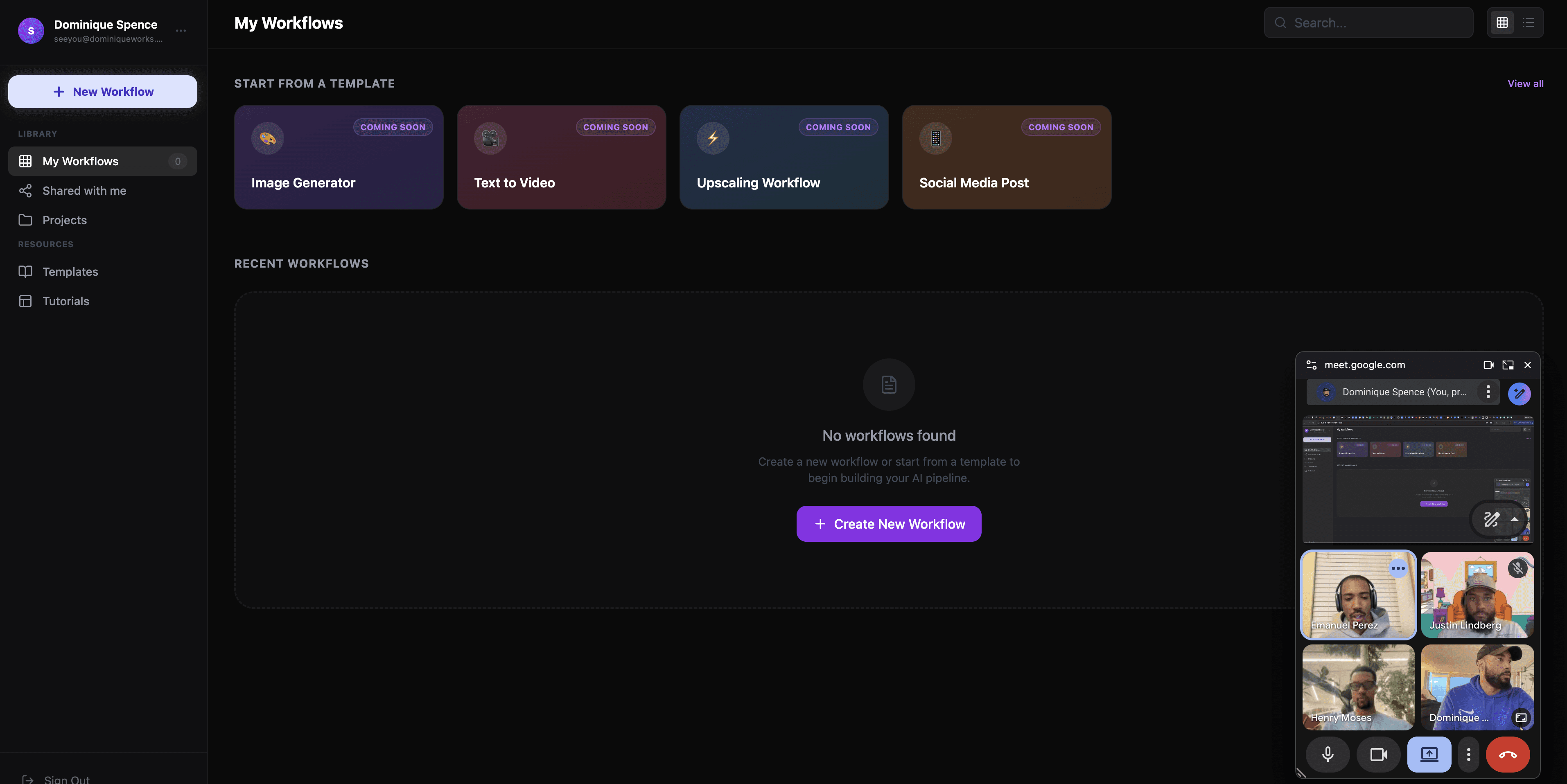
Task: Click Create New Workflow button
Action: point(888,524)
